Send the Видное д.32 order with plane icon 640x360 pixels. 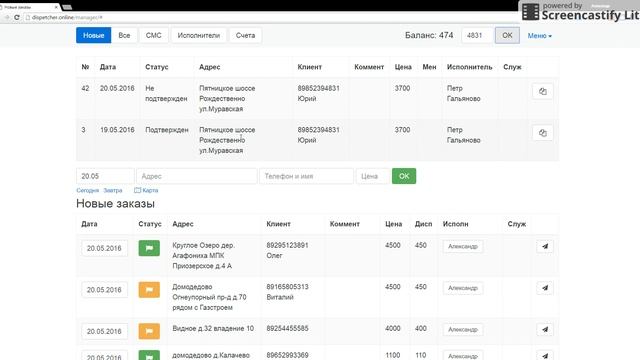pyautogui.click(x=544, y=330)
